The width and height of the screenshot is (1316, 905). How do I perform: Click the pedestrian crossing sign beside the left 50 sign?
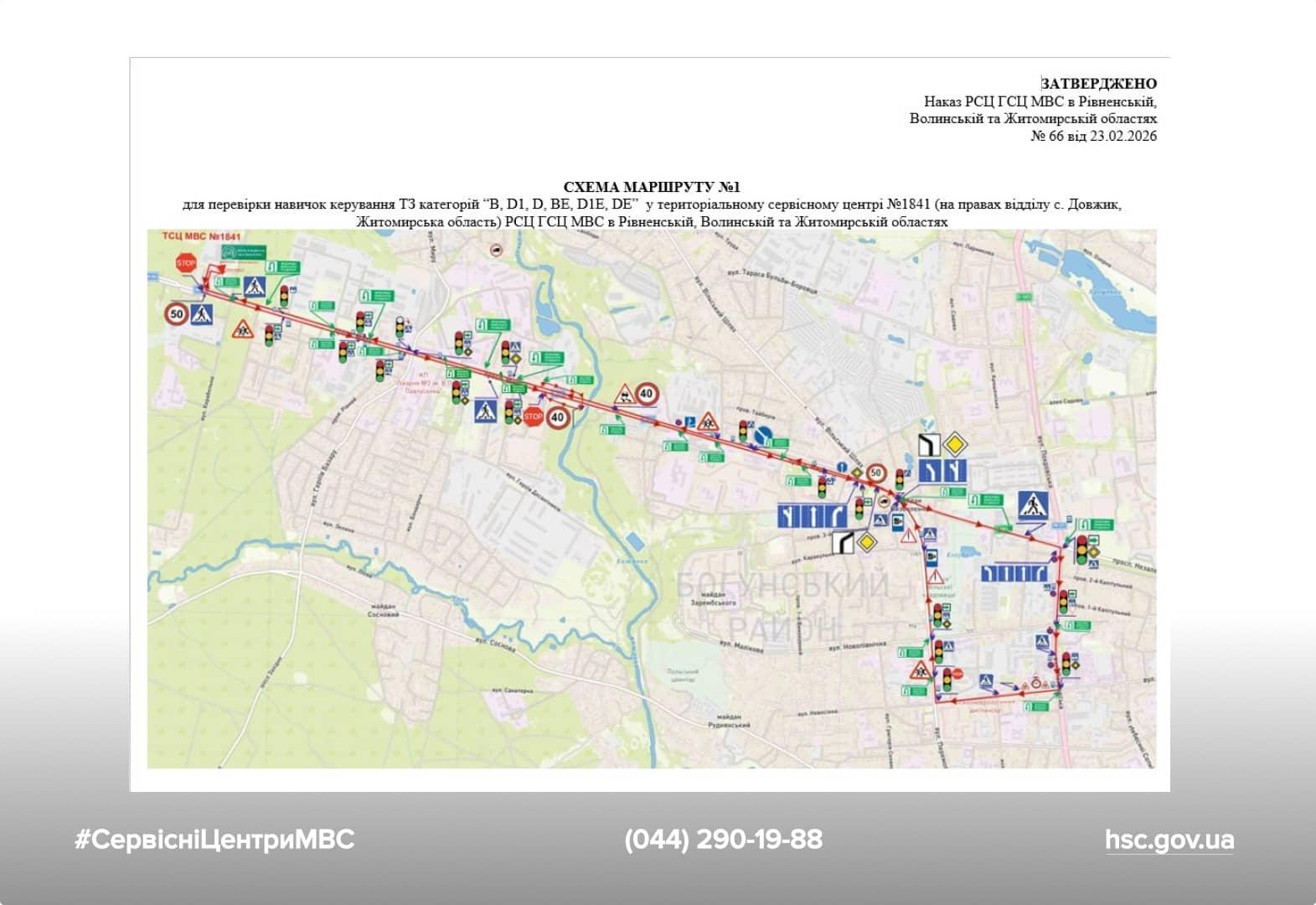[x=201, y=315]
